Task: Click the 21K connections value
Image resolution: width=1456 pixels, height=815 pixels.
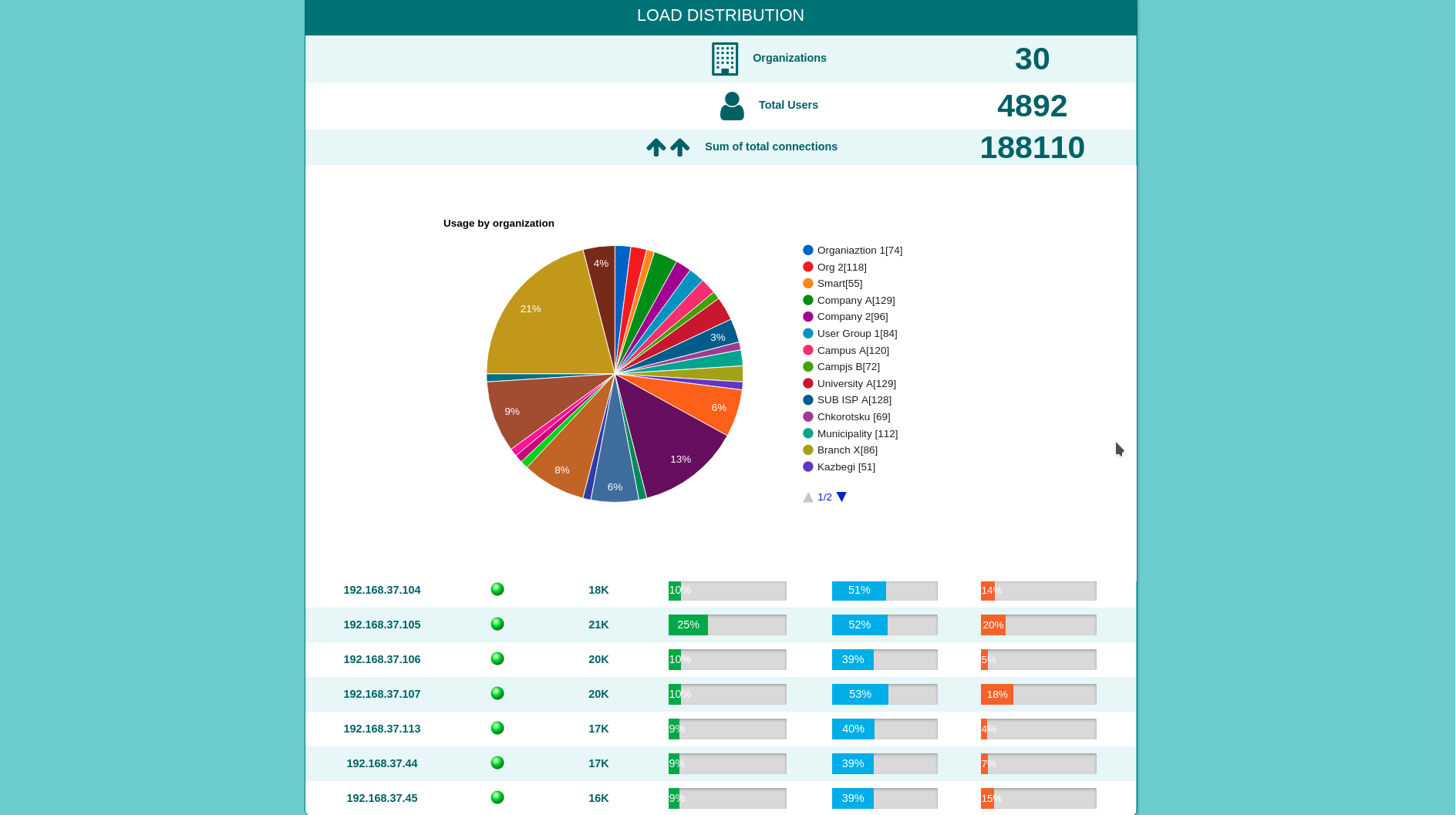Action: click(x=598, y=625)
